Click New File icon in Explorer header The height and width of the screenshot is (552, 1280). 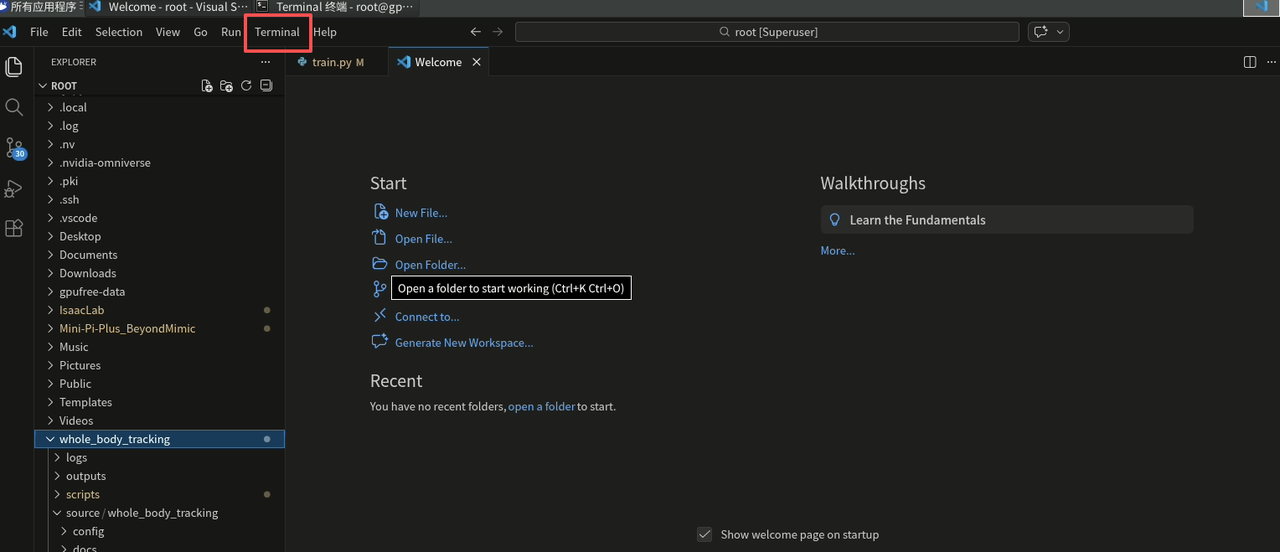pos(207,86)
